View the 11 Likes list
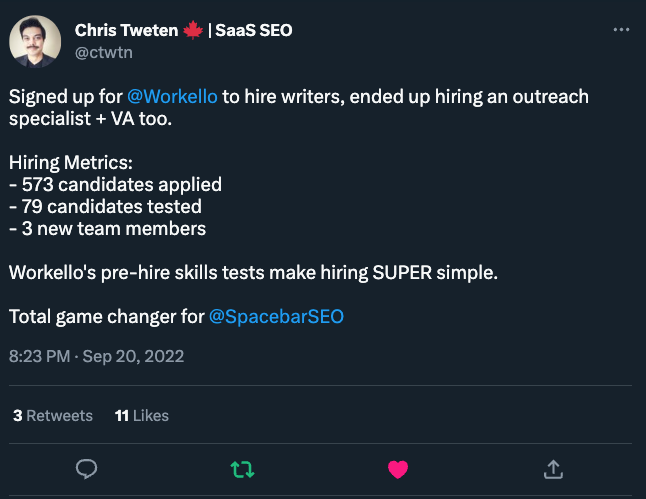Image resolution: width=646 pixels, height=499 pixels. click(x=142, y=416)
